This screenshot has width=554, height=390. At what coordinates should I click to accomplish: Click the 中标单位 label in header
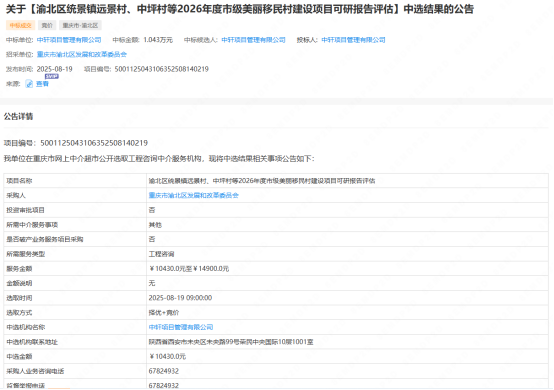[x=20, y=40]
